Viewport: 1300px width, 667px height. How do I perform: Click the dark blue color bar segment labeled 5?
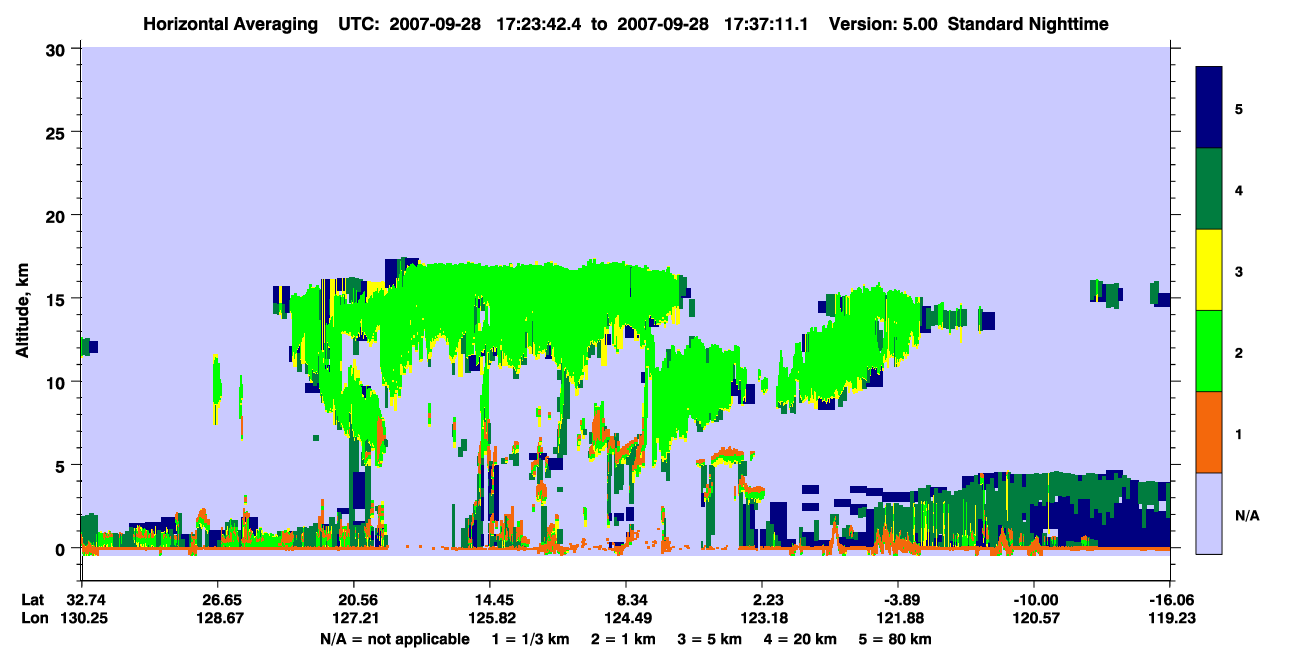point(1209,108)
